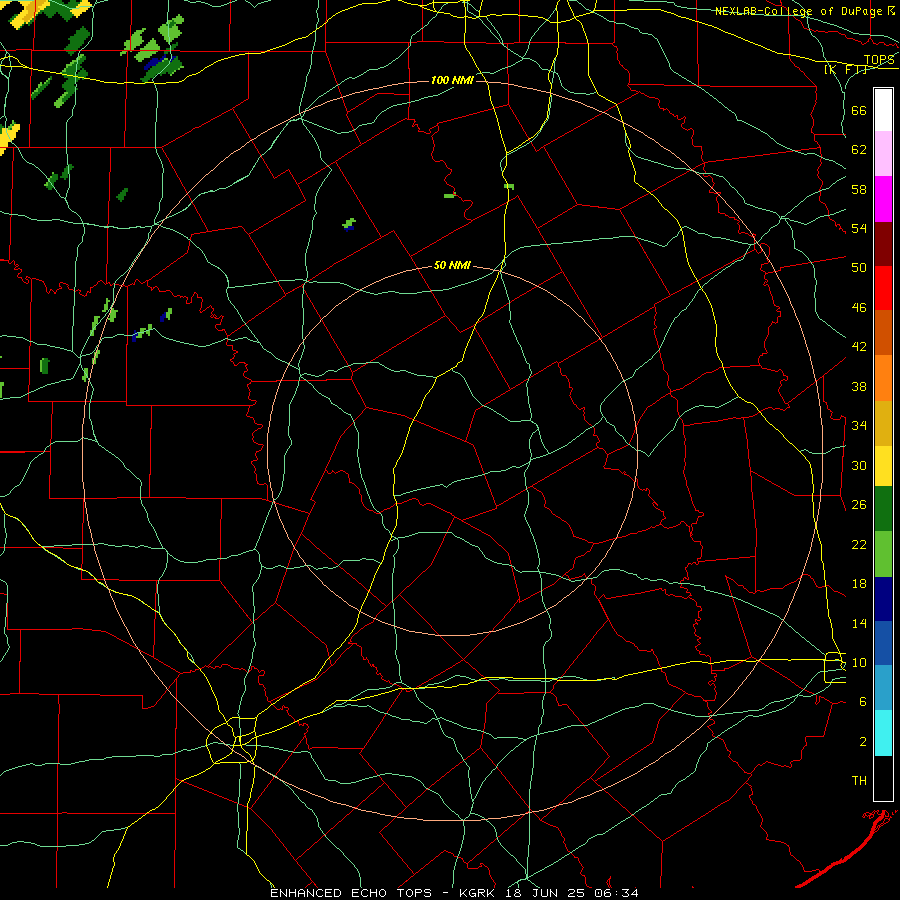Click the light pink 62 kft legend swatch
Viewport: 900px width, 900px height.
[883, 153]
